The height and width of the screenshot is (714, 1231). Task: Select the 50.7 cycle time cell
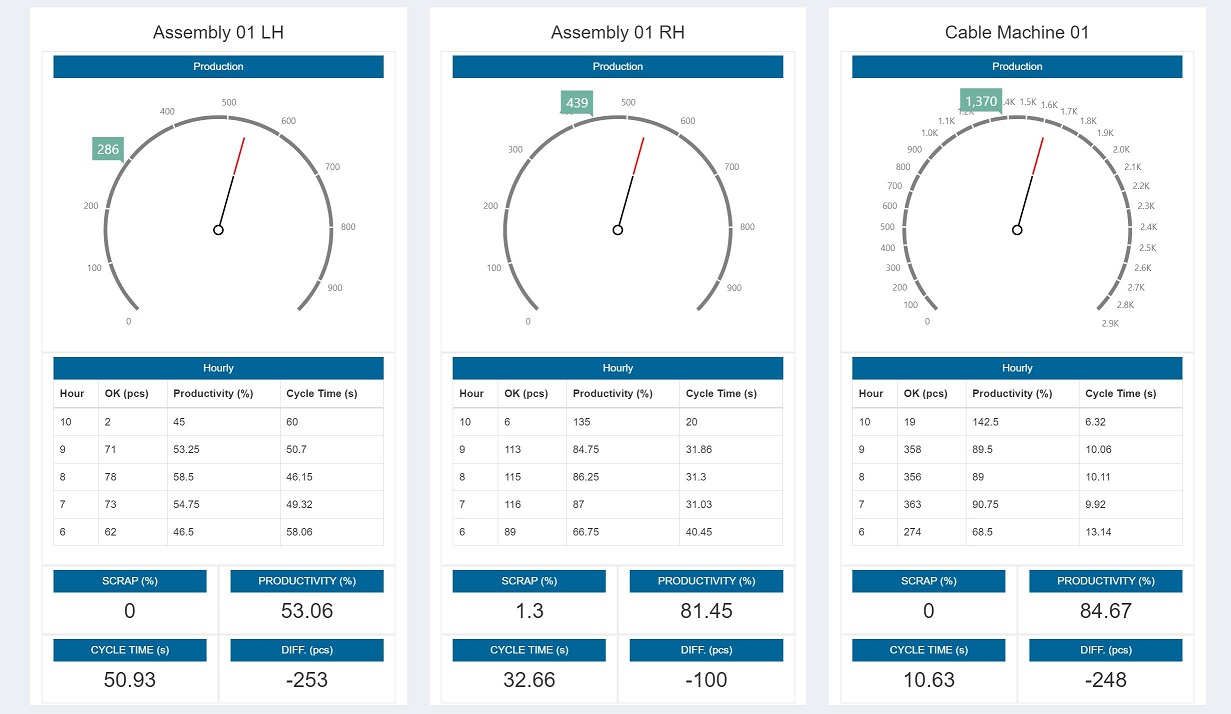[331, 450]
